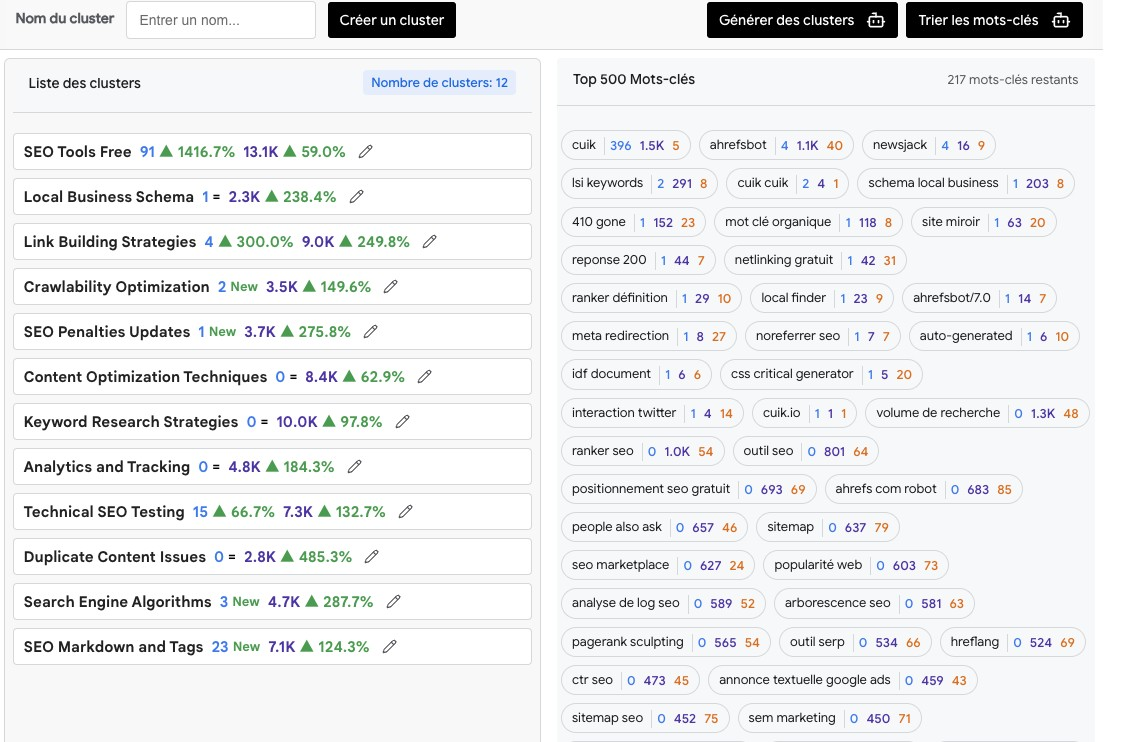Select positionnement seo gratuit keyword
The height and width of the screenshot is (742, 1126).
[689, 489]
